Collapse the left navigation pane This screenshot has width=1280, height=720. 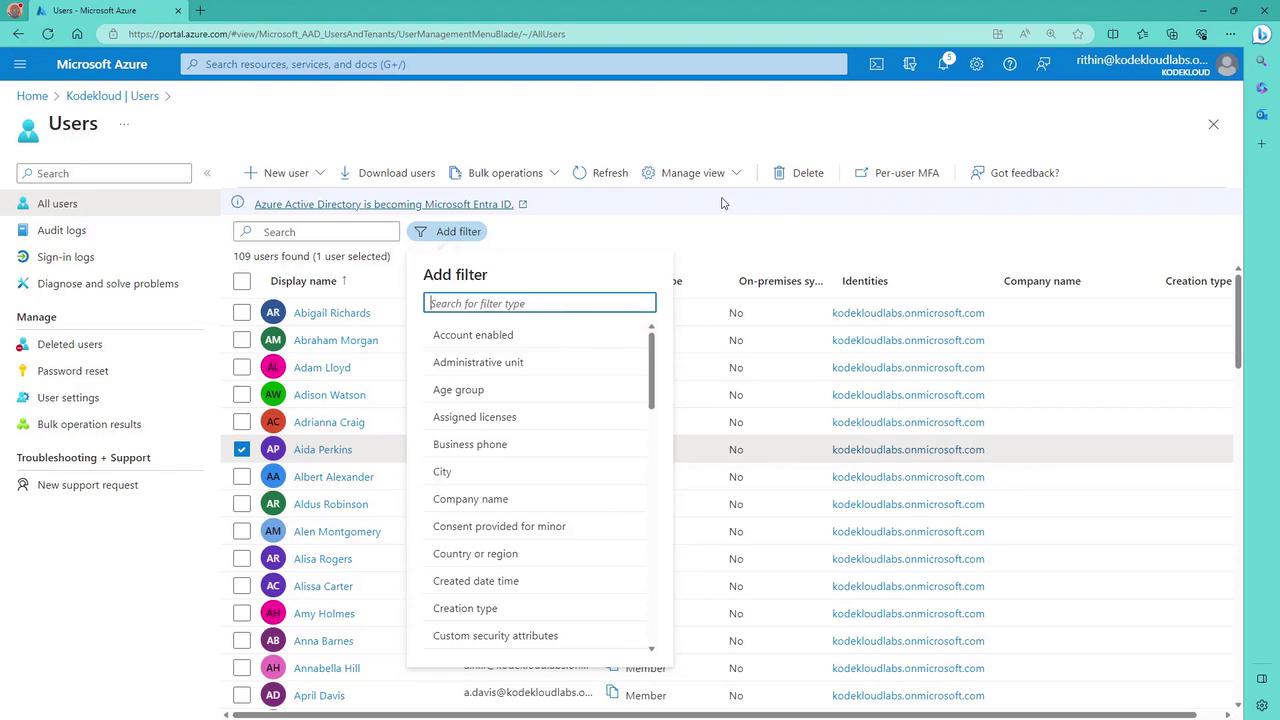pos(207,173)
